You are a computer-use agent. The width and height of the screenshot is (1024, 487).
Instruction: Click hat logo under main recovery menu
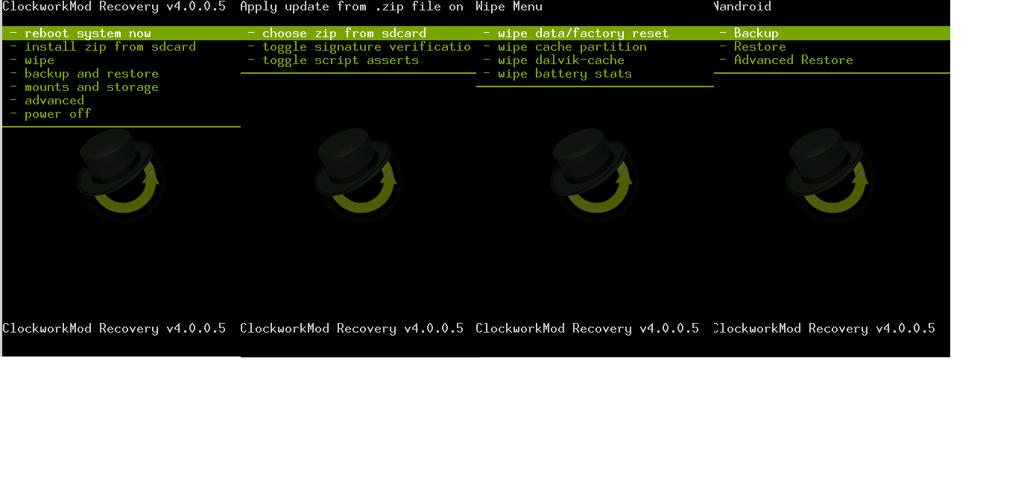(x=120, y=171)
